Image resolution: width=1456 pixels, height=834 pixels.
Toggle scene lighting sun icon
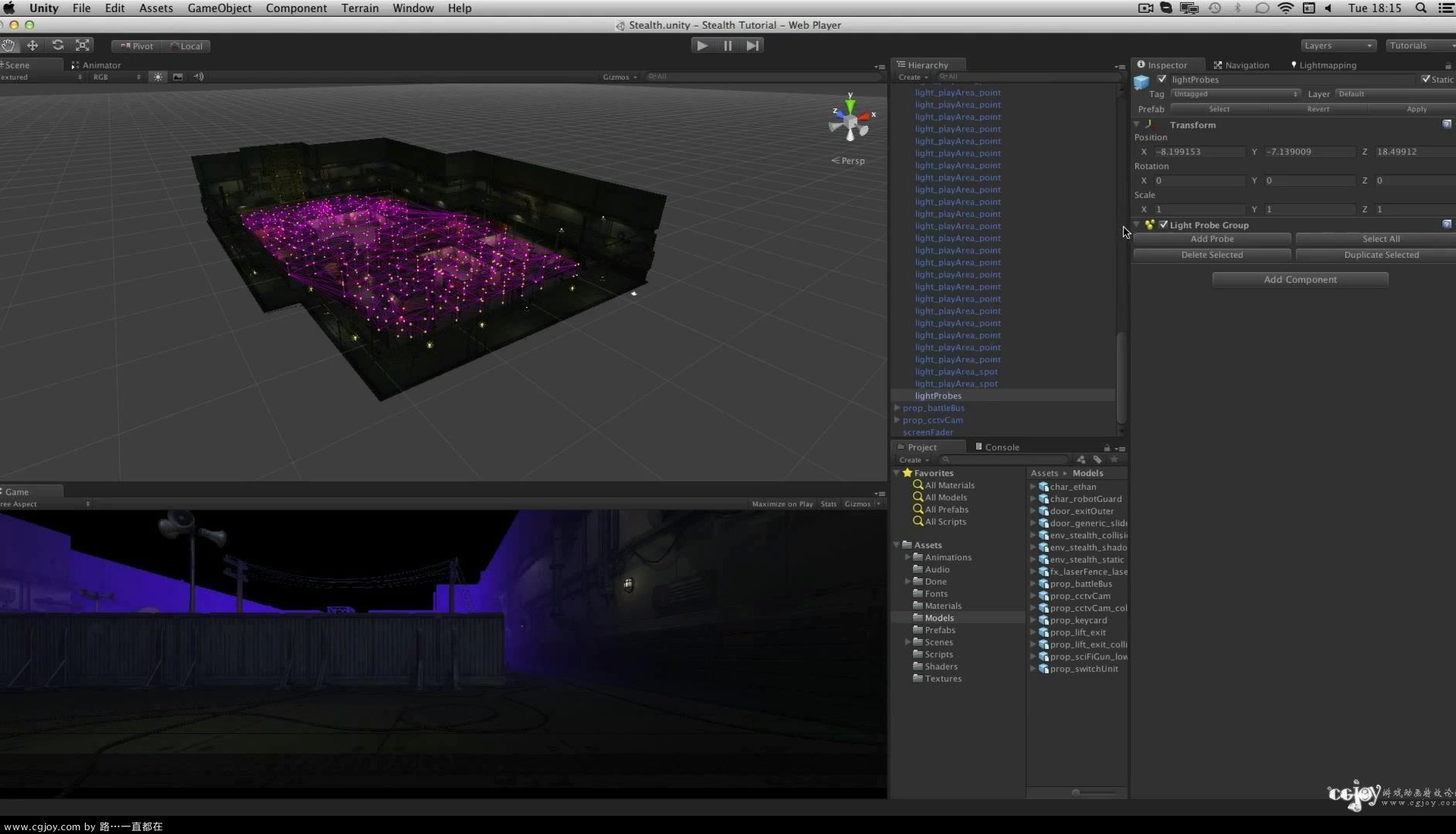(x=158, y=77)
